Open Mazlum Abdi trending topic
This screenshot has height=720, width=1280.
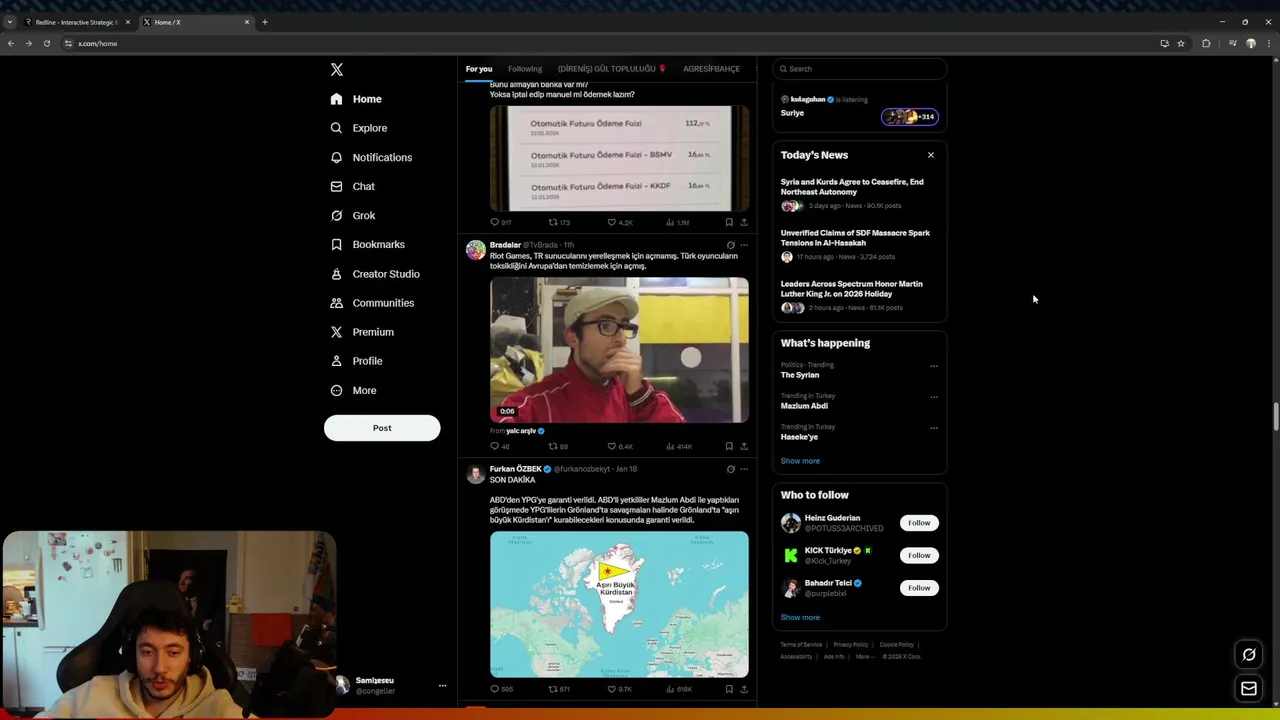[x=804, y=406]
